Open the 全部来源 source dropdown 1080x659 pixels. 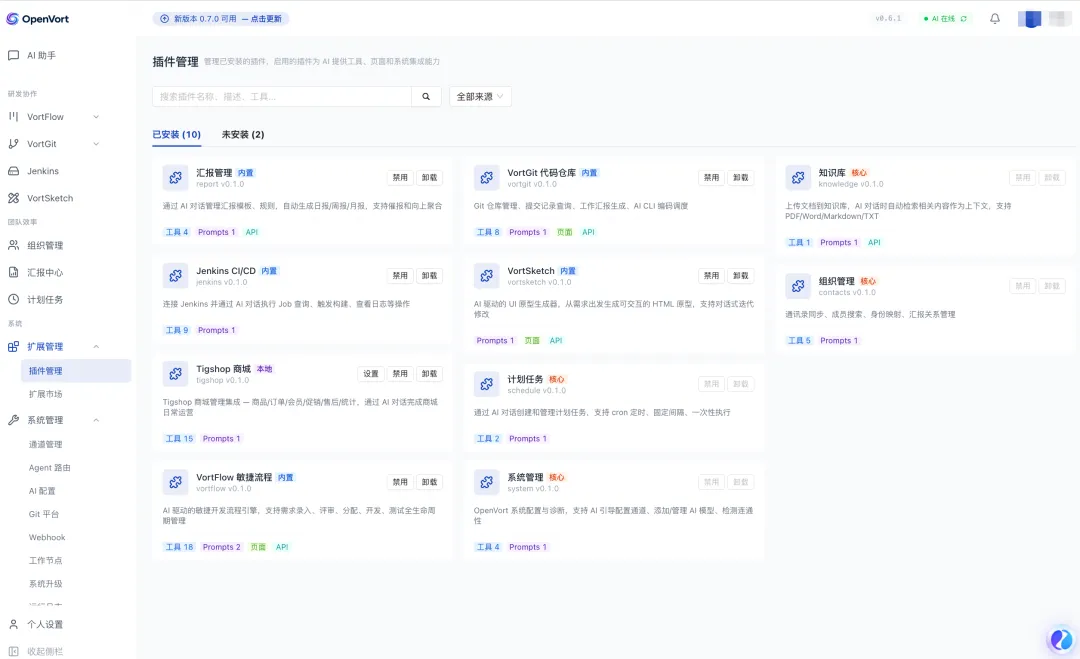tap(480, 96)
